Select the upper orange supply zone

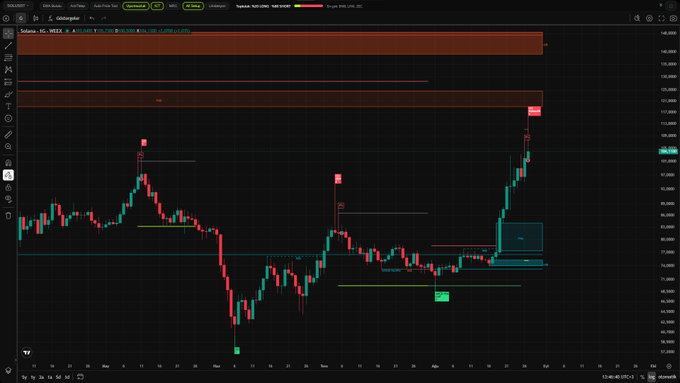pos(280,43)
